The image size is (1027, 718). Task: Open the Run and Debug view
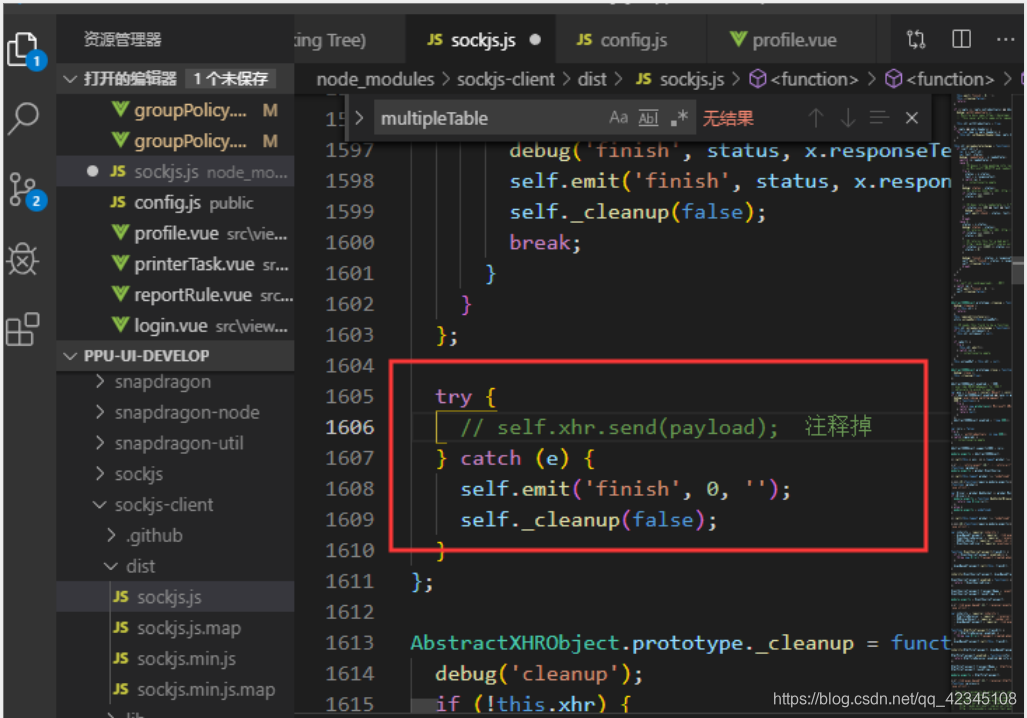[25, 259]
